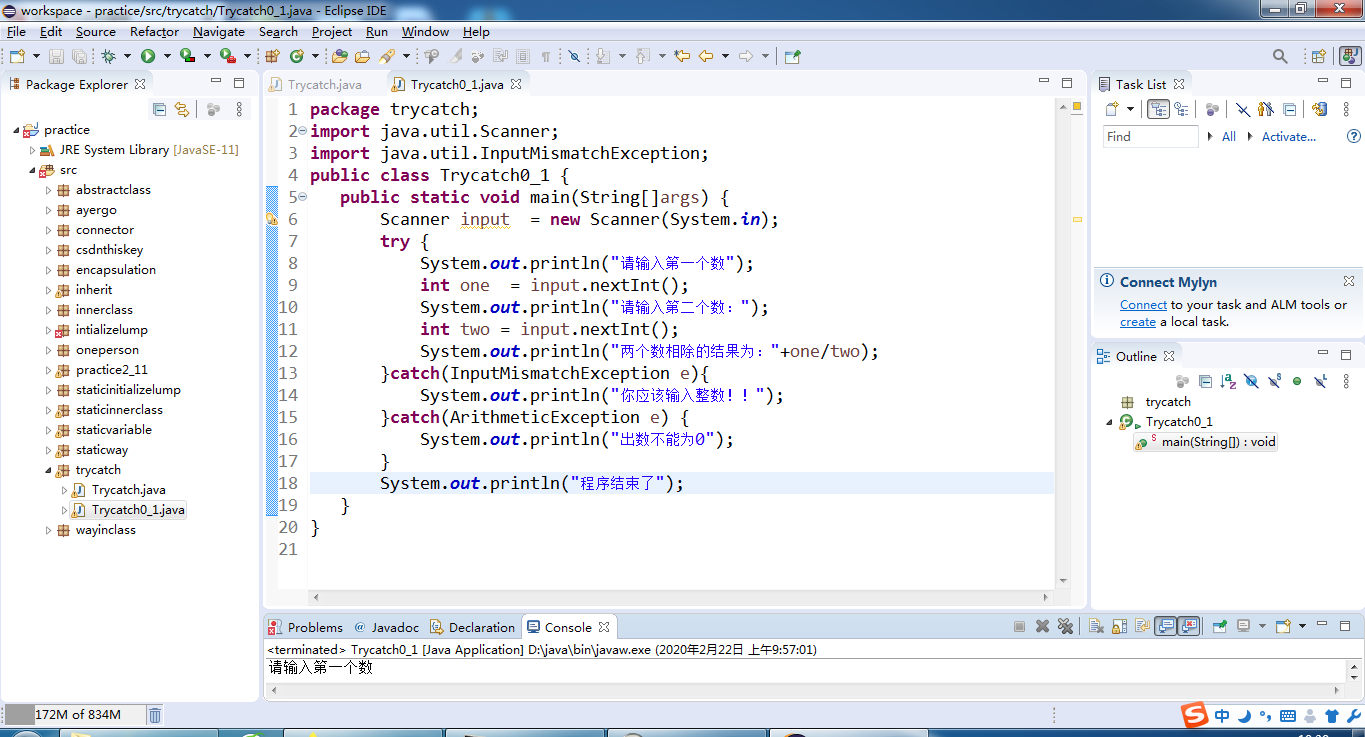Click the Clear Console icon
This screenshot has height=737, width=1365.
coord(1096,626)
